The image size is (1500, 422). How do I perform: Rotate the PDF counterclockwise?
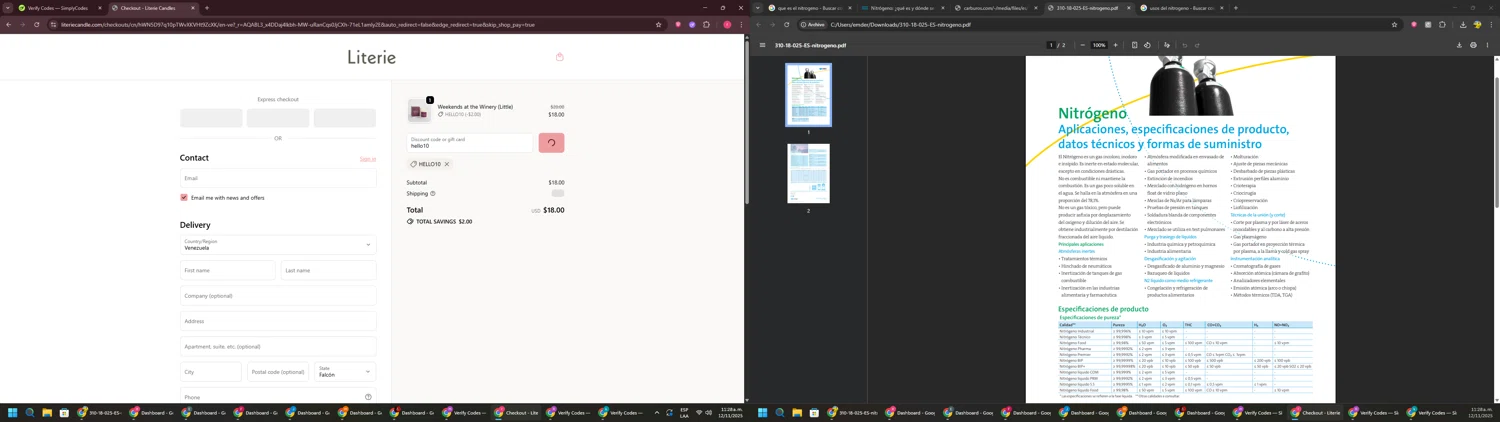(x=1147, y=45)
